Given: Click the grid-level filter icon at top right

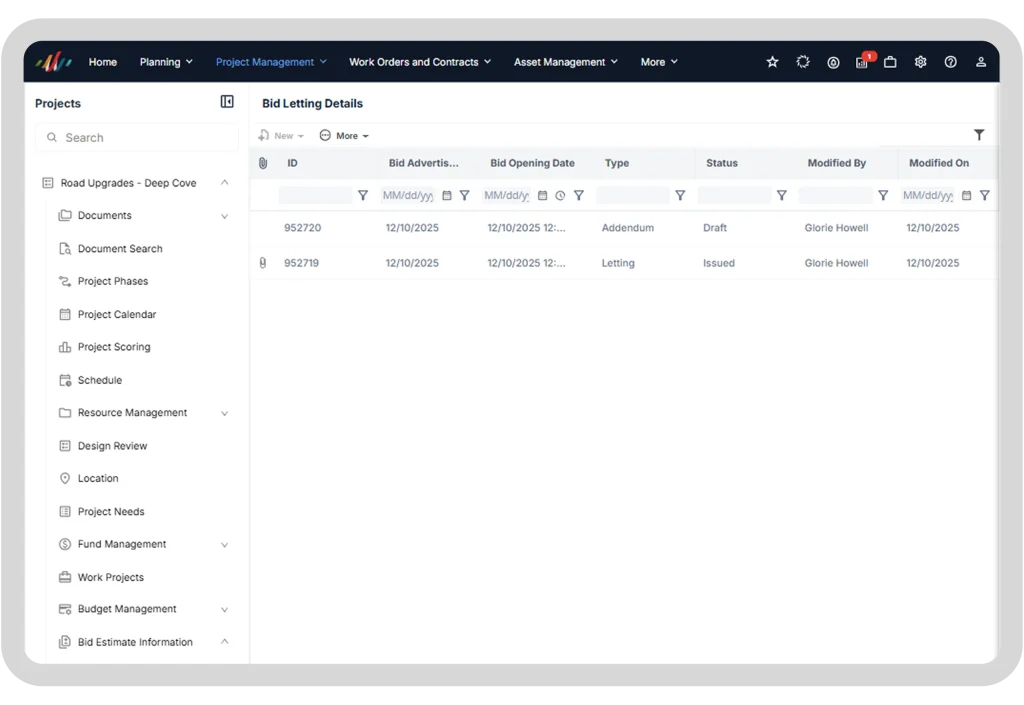Looking at the screenshot, I should click(978, 135).
